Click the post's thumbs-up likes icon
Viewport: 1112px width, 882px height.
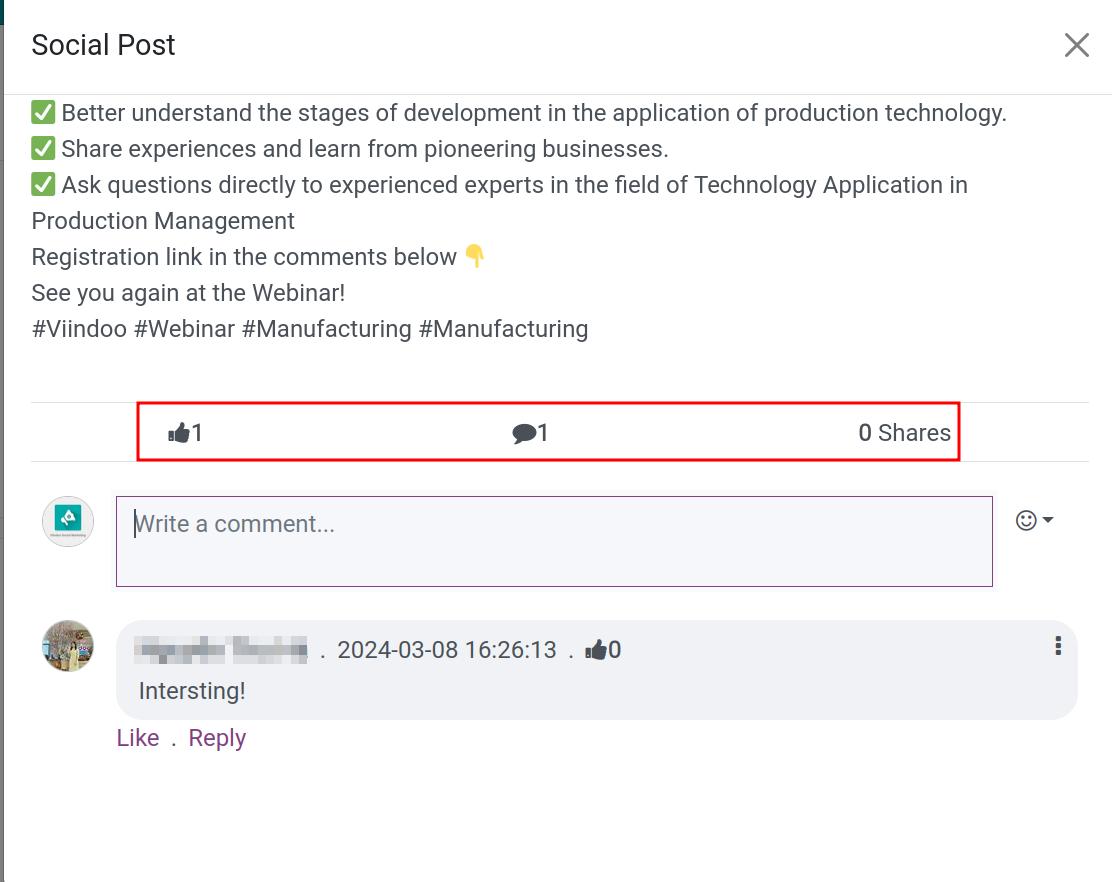click(179, 433)
